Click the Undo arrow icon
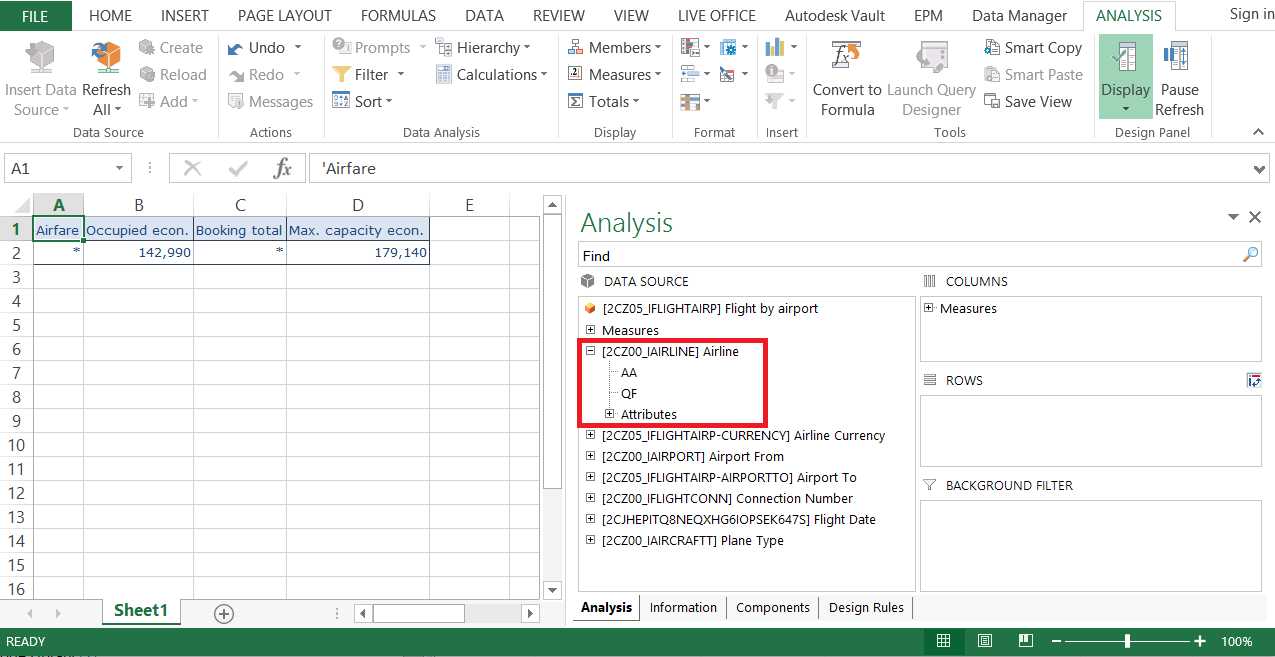Screen dimensions: 1275x657 [236, 48]
